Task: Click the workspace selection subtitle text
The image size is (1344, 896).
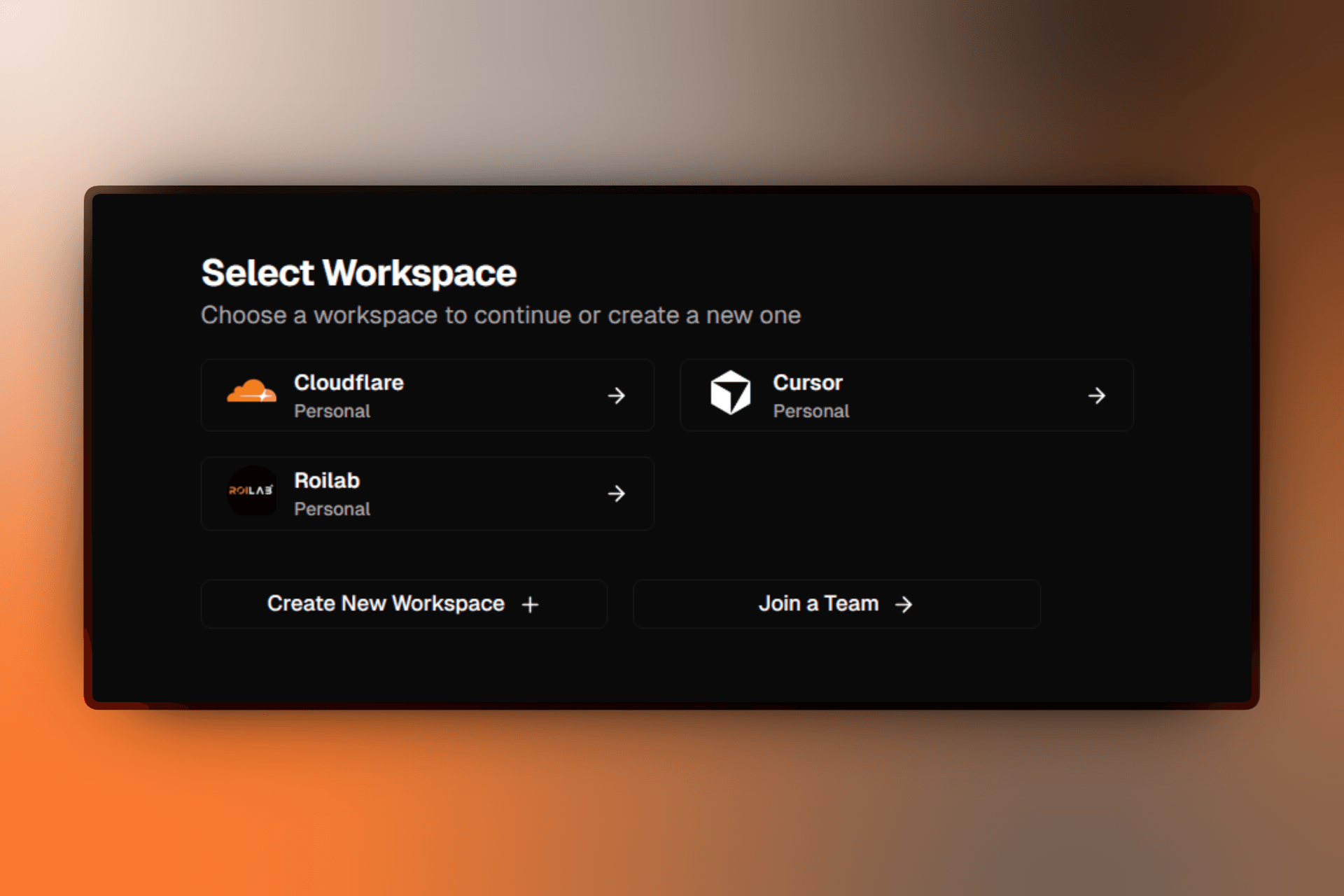Action: [x=501, y=315]
